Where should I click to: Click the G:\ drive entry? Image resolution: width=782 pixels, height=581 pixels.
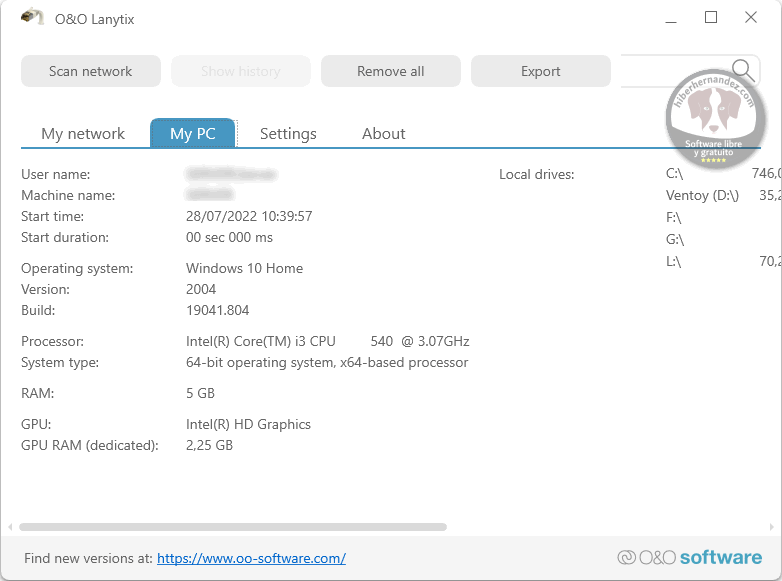[x=675, y=239]
